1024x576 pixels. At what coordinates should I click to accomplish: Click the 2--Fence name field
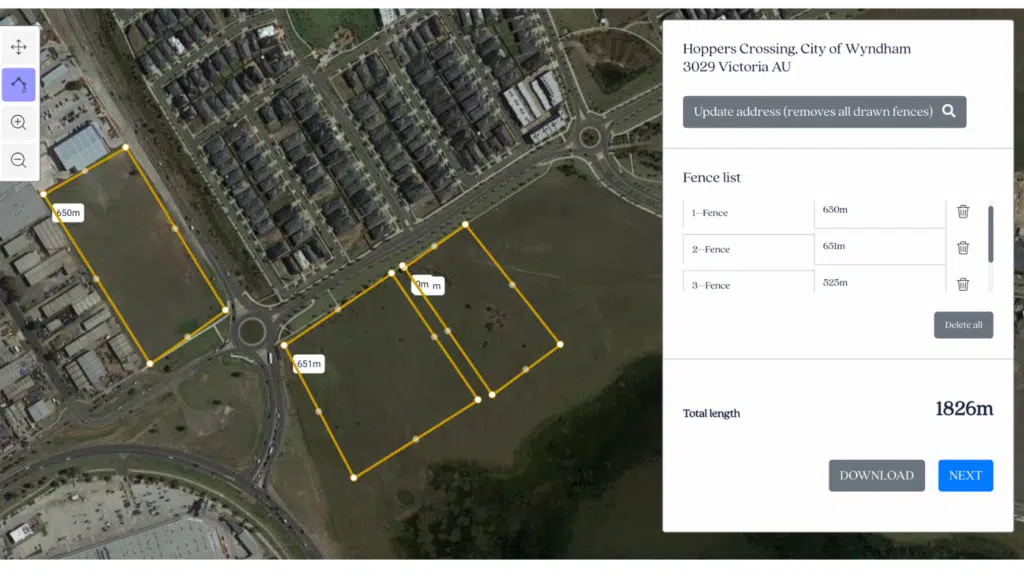[x=748, y=250]
